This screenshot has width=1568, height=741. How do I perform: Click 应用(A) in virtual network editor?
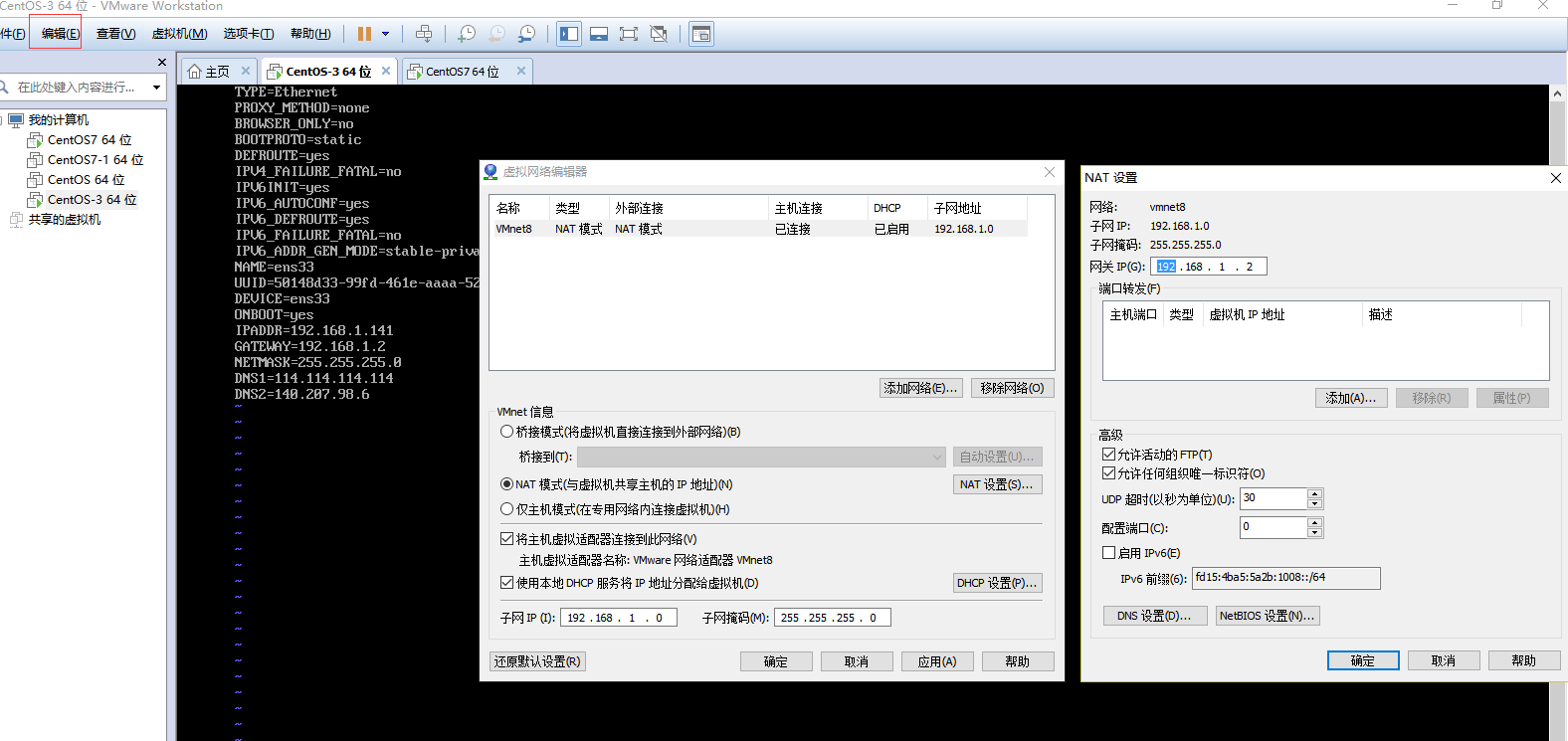937,661
